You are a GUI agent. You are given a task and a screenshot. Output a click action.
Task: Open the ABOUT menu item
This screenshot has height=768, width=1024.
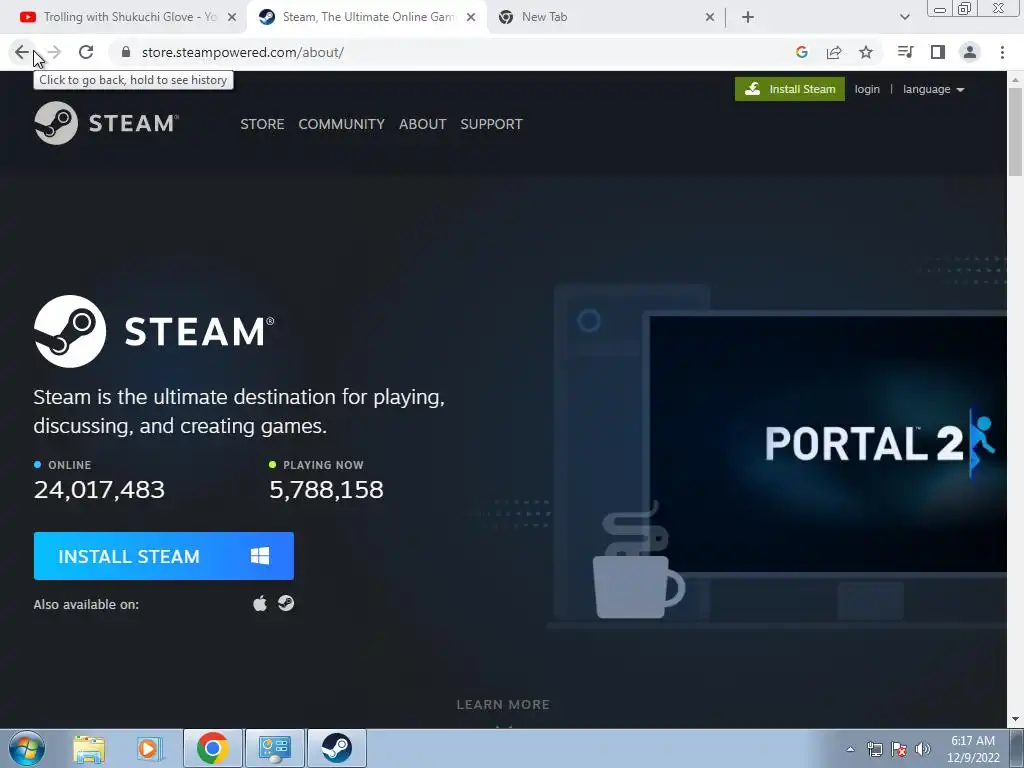pyautogui.click(x=423, y=124)
